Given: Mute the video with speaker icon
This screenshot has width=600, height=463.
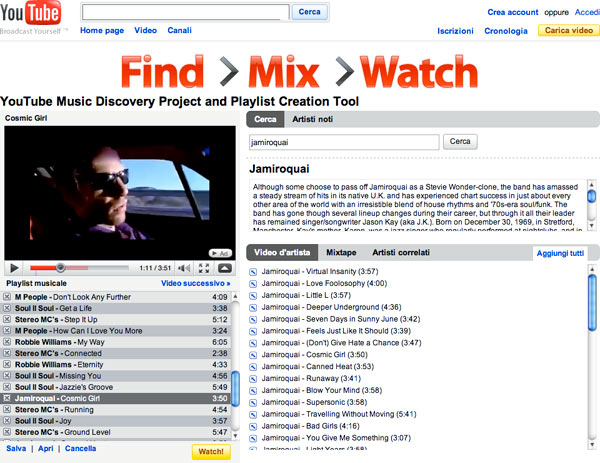Looking at the screenshot, I should point(184,268).
